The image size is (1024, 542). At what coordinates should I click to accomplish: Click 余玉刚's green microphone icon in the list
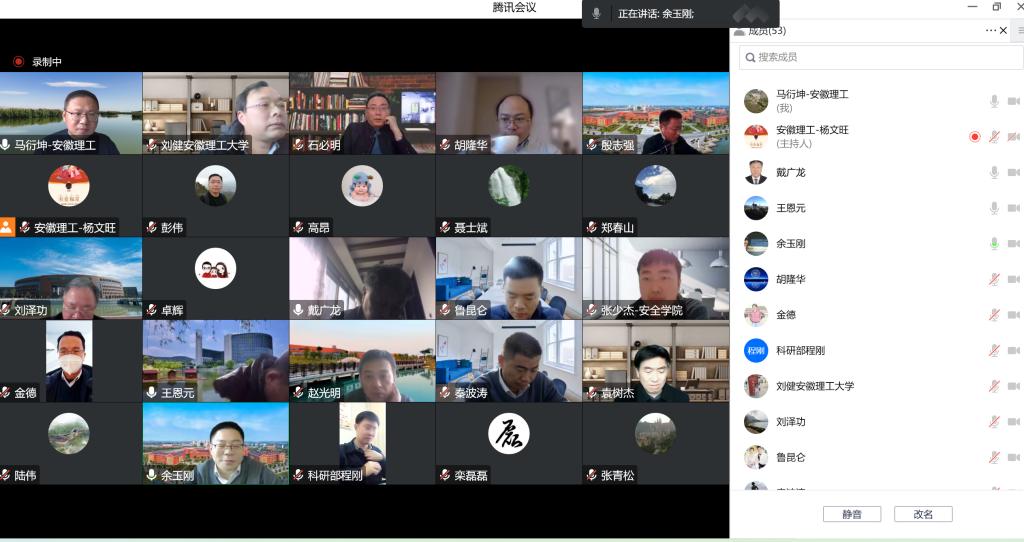[x=994, y=243]
